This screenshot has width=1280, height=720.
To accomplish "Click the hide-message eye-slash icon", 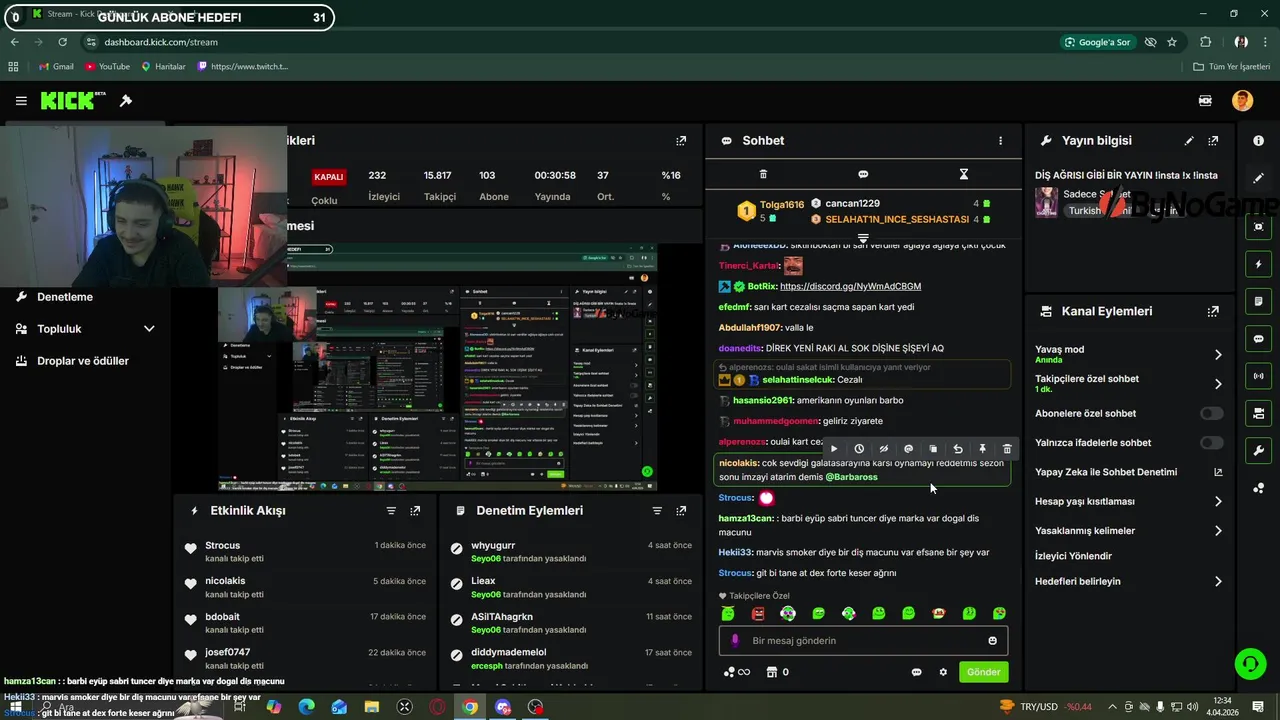I will pos(883,449).
